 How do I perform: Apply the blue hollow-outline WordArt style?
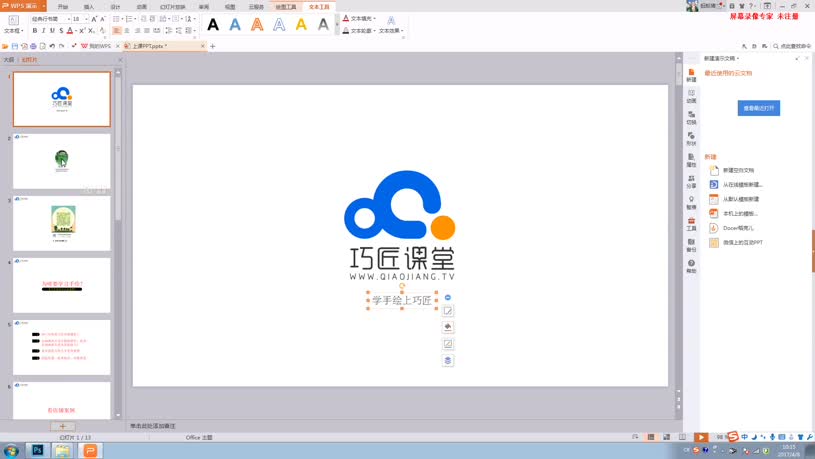(x=279, y=24)
